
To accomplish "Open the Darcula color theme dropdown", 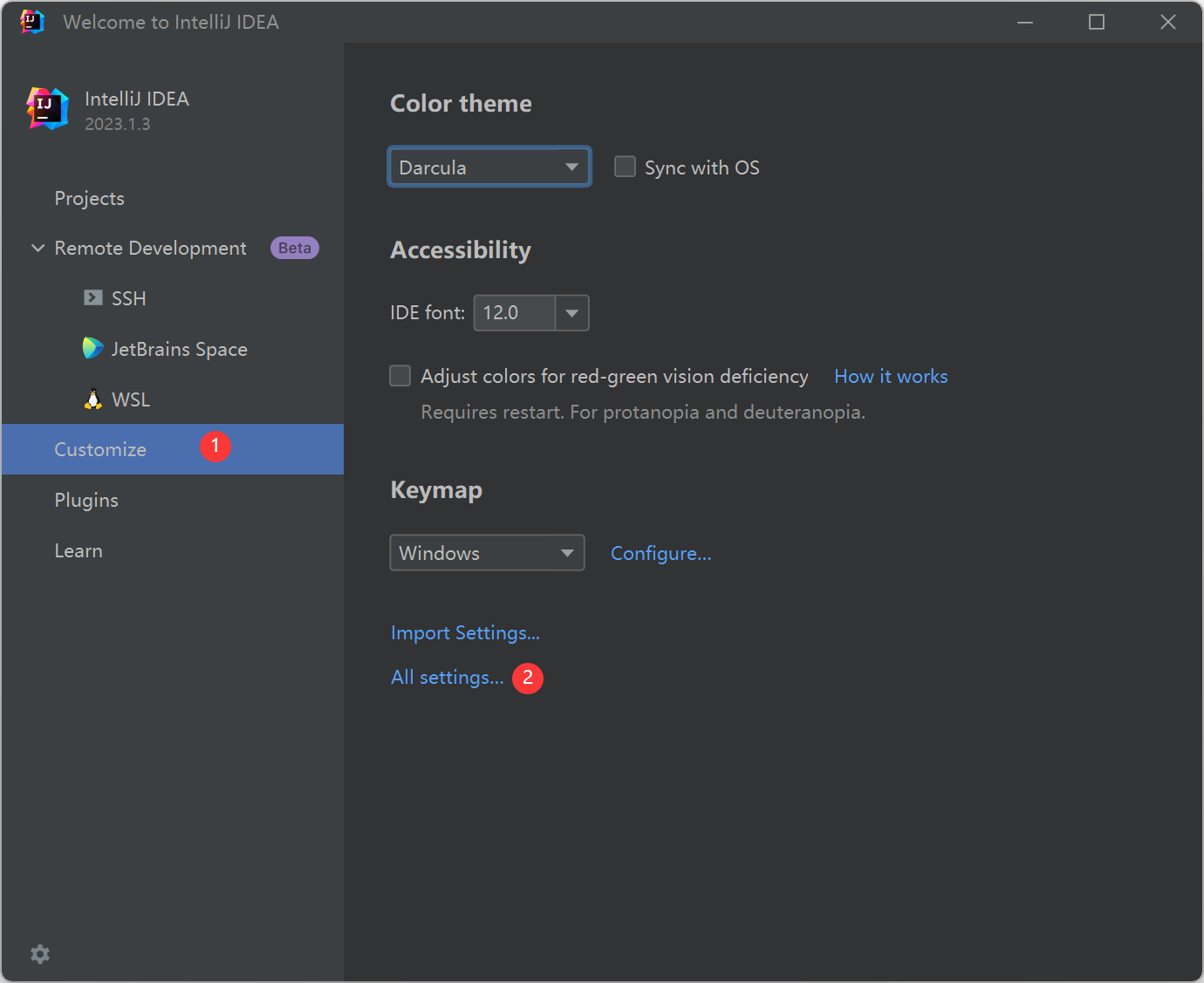I will [x=489, y=167].
